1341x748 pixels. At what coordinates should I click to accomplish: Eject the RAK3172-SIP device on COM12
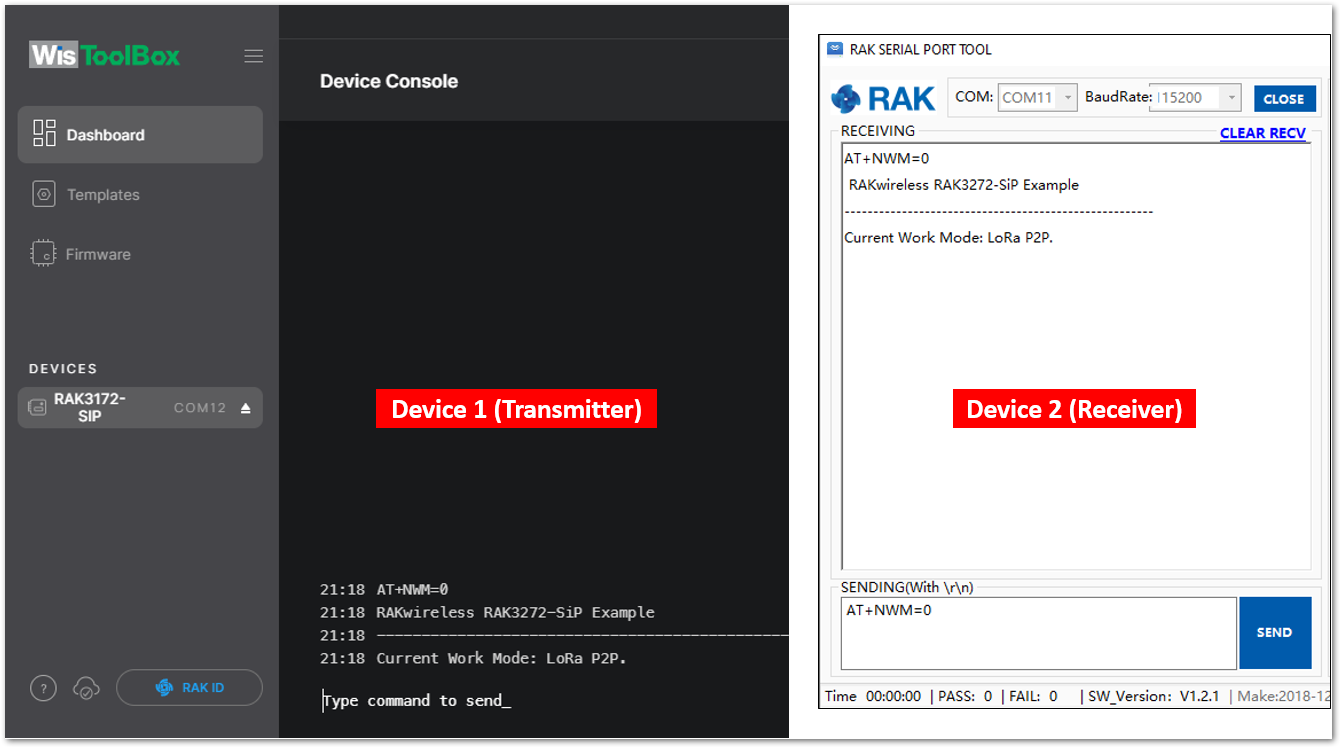[x=246, y=408]
